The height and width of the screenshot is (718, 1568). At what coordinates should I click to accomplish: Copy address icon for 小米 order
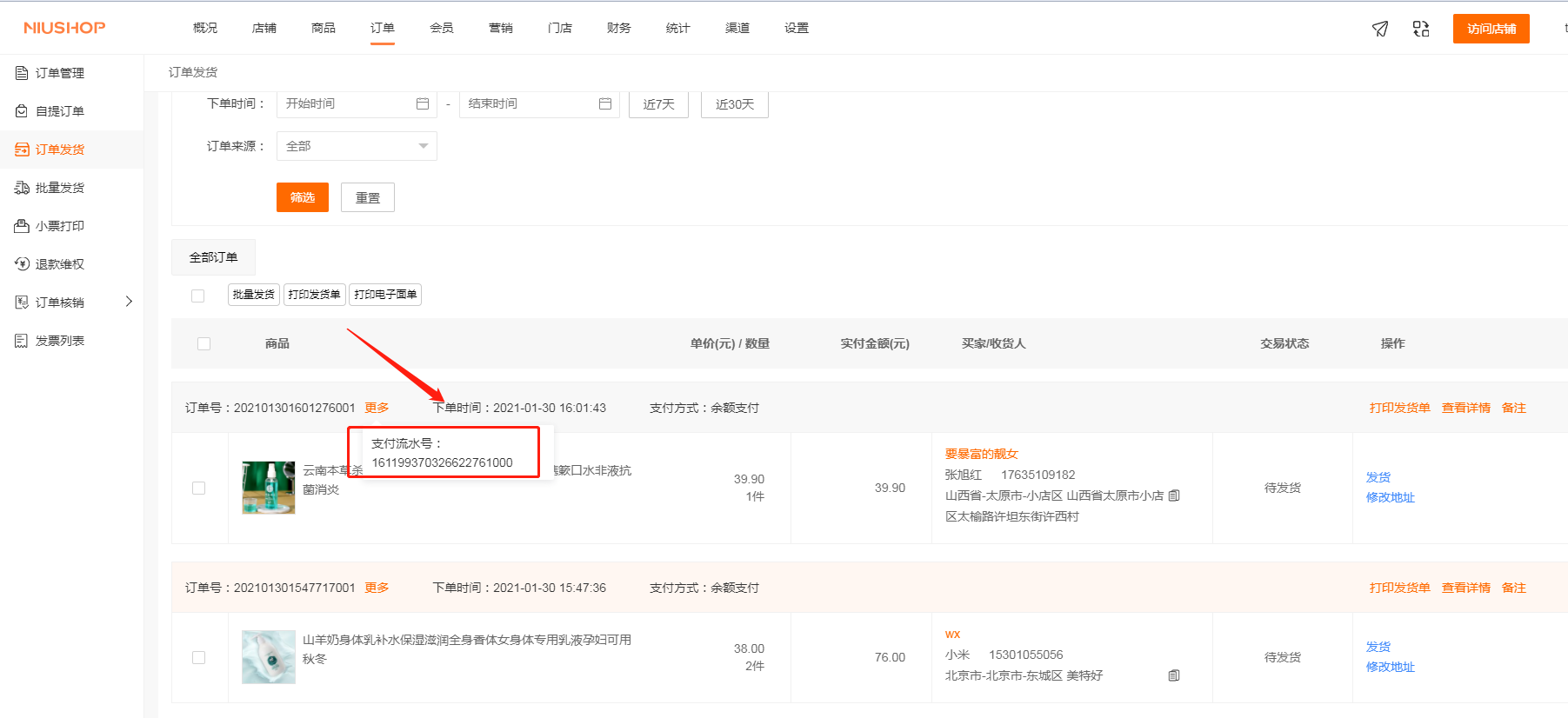1174,675
